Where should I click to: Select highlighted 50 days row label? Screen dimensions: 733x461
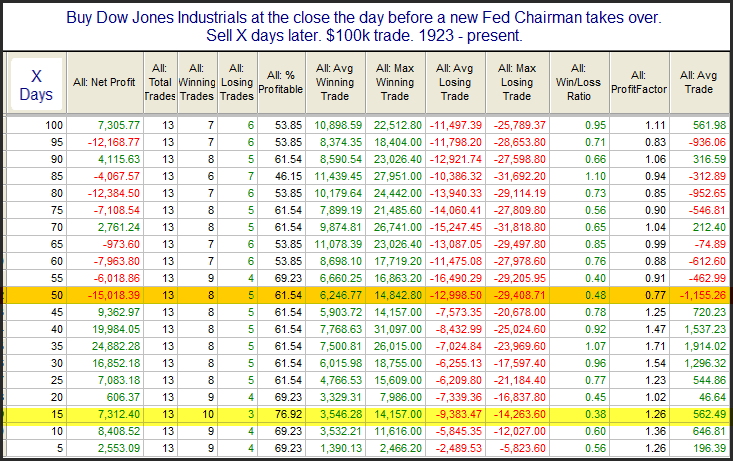click(57, 295)
